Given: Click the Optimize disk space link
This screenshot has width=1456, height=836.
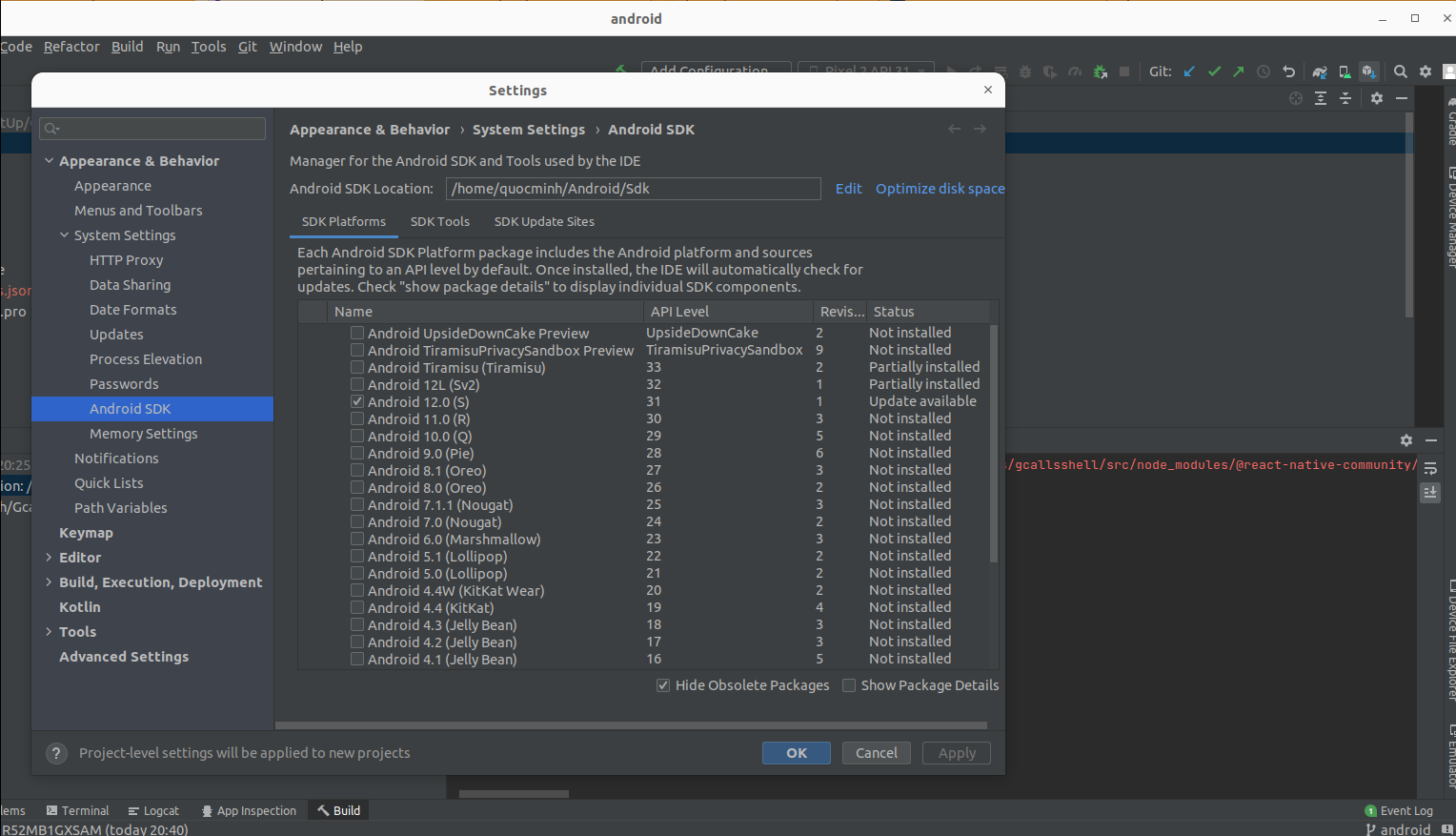Looking at the screenshot, I should [x=940, y=189].
